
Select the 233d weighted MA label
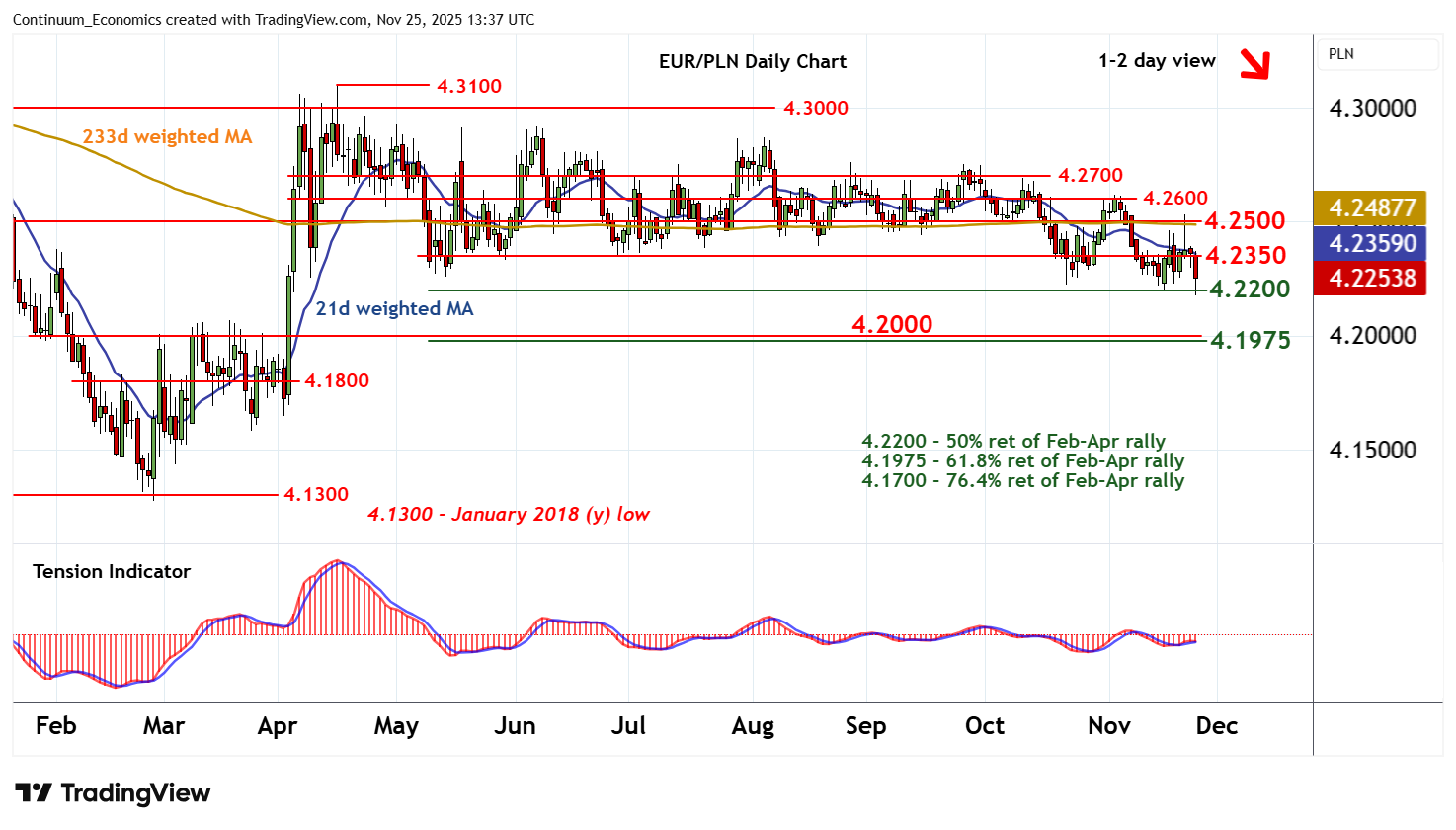167,137
